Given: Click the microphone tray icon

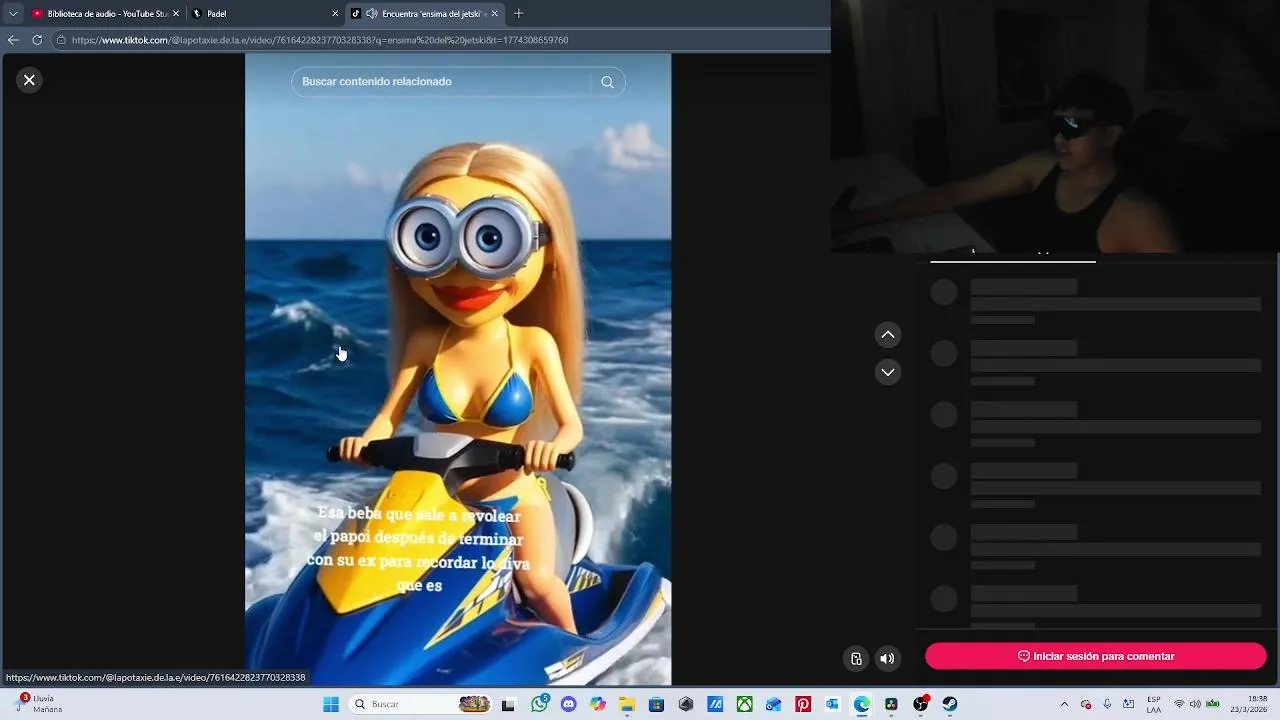Looking at the screenshot, I should pyautogui.click(x=1107, y=704).
